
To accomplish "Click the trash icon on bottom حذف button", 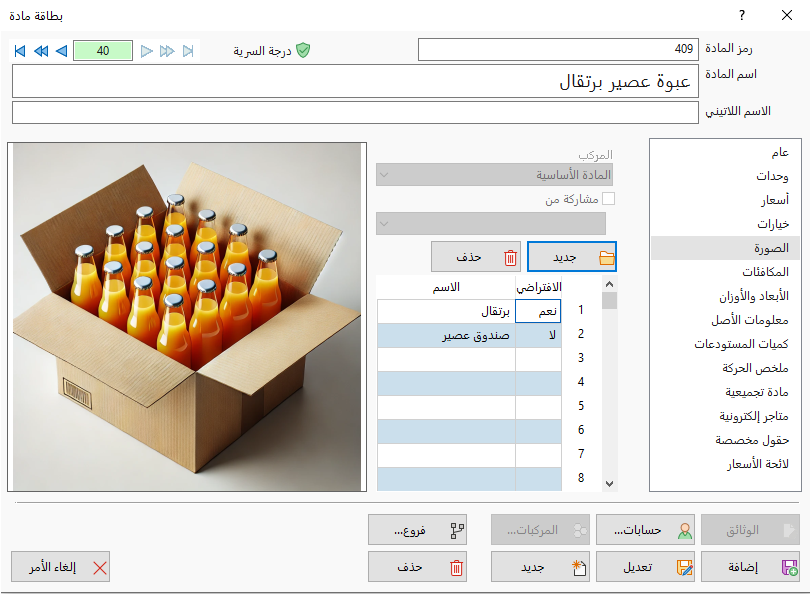I will (x=456, y=568).
